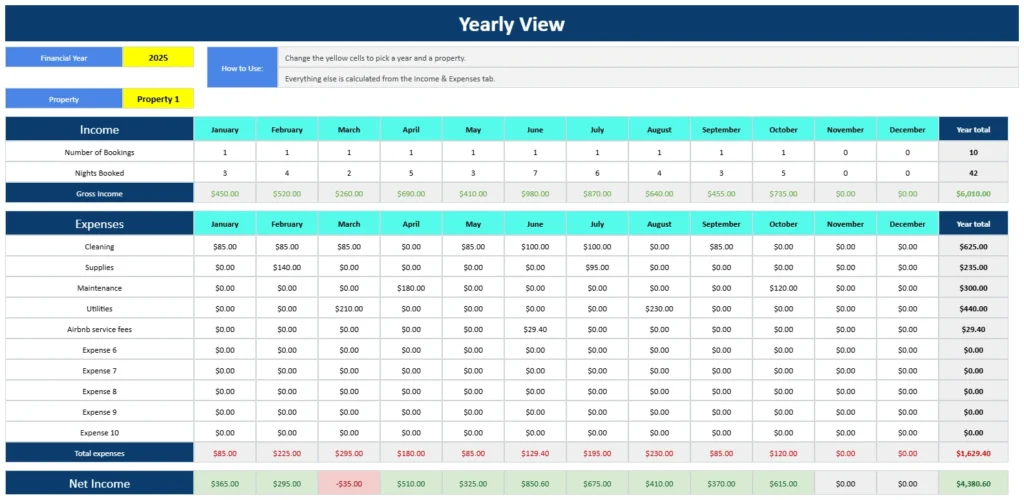
Task: Select the Gross Income row label
Action: pyautogui.click(x=99, y=193)
